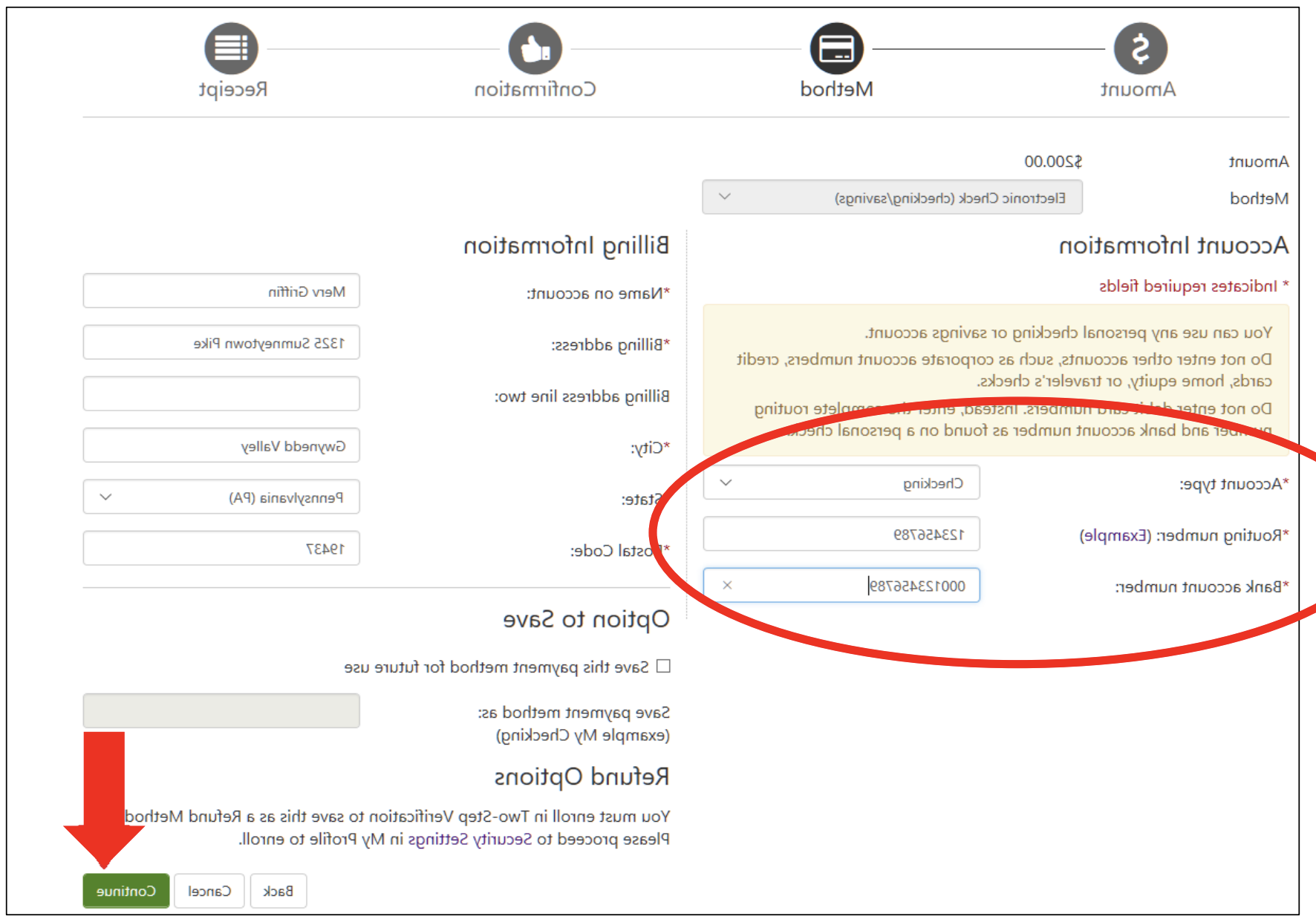Clear the bank account number with the X icon
The image size is (1316, 922).
tap(727, 585)
